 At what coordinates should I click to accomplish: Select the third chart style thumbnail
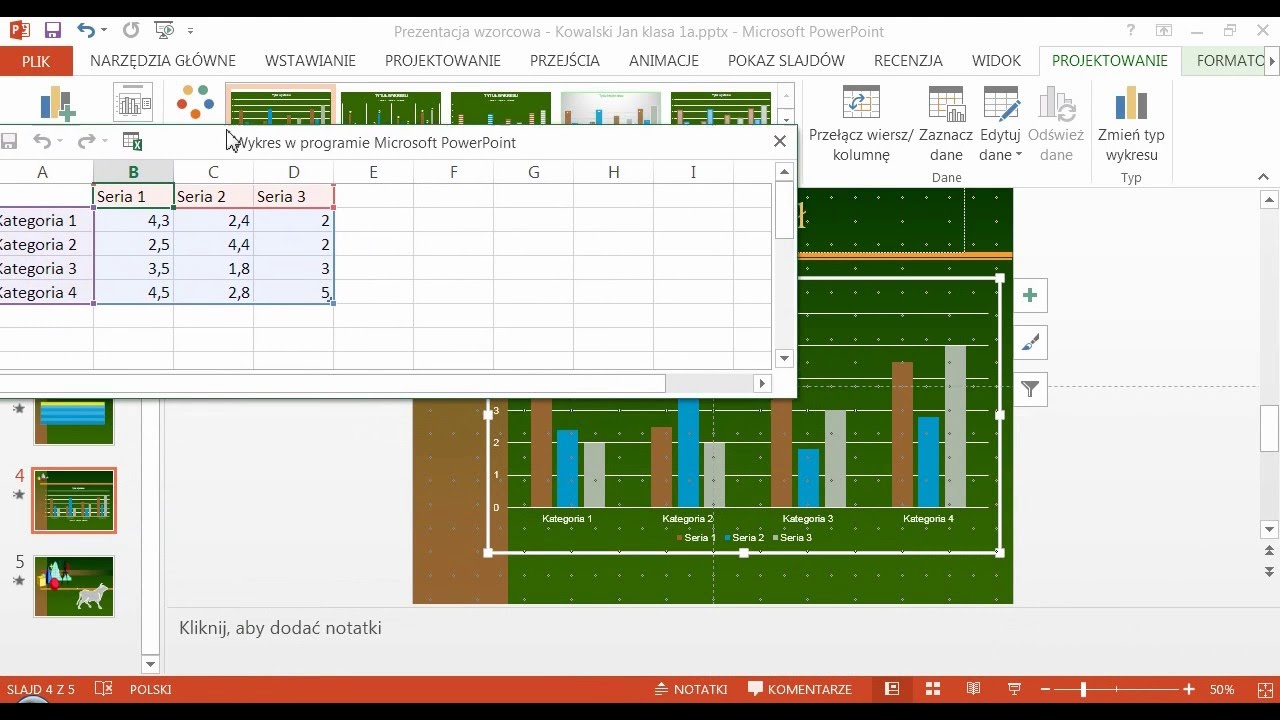500,107
